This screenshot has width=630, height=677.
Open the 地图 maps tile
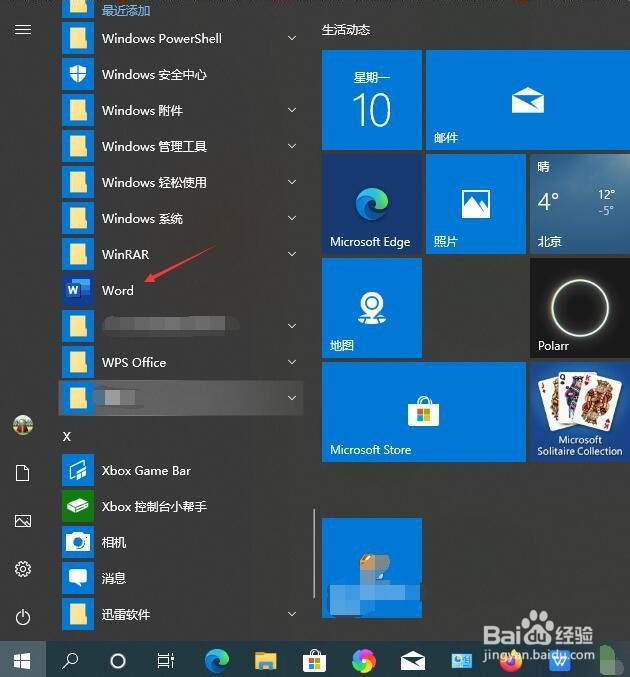click(372, 308)
